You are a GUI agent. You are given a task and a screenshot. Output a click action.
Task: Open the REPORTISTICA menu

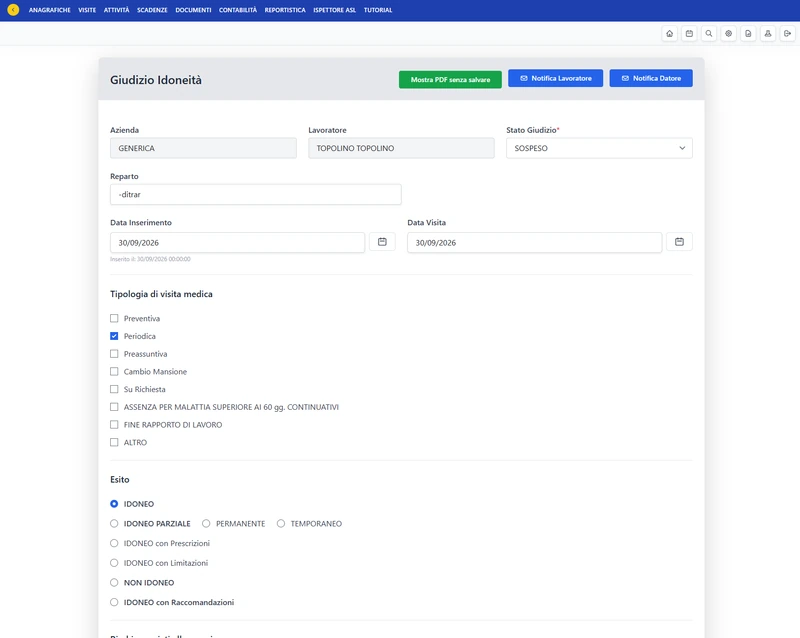coord(285,10)
